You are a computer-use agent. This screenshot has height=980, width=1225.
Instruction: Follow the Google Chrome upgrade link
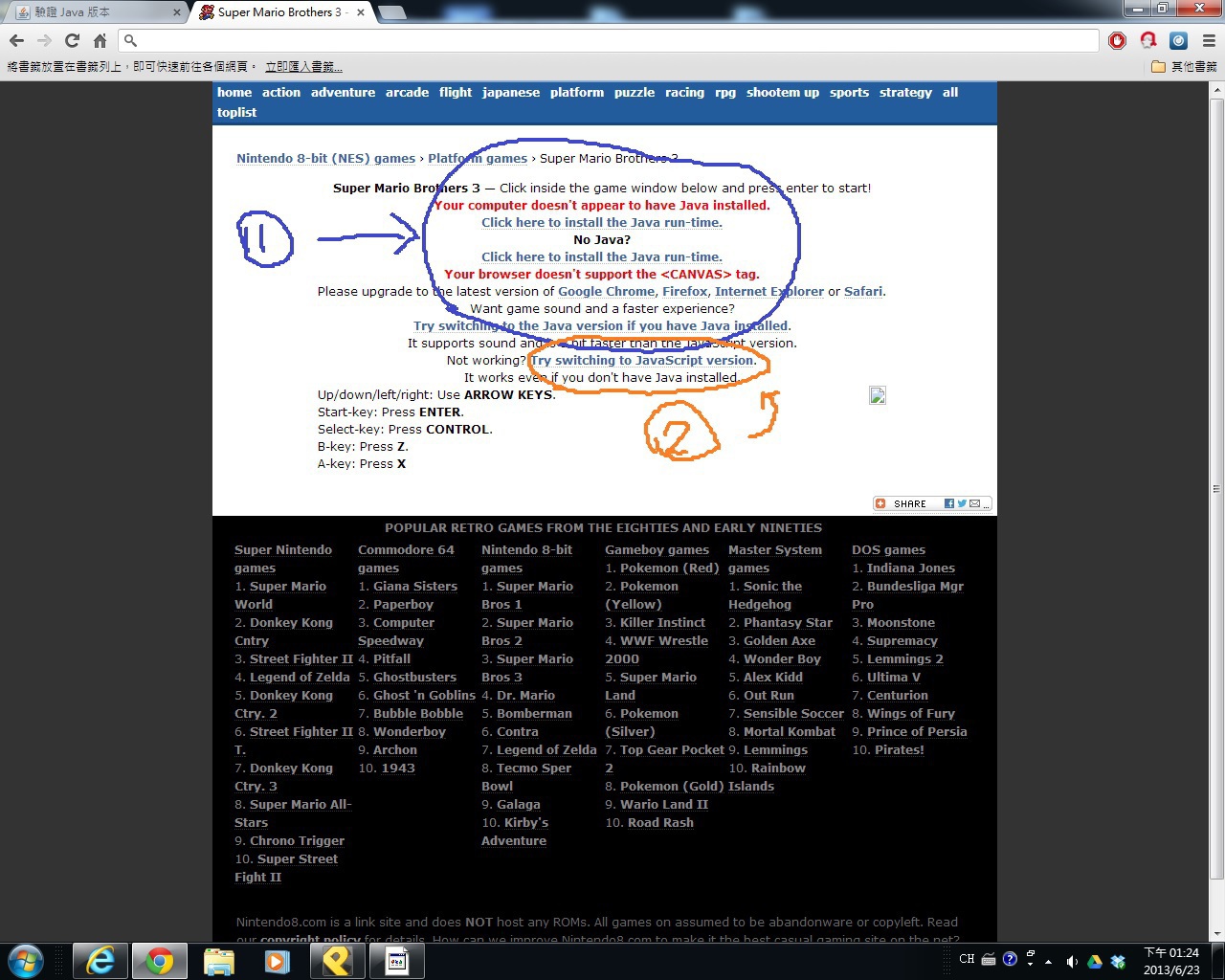pyautogui.click(x=607, y=291)
